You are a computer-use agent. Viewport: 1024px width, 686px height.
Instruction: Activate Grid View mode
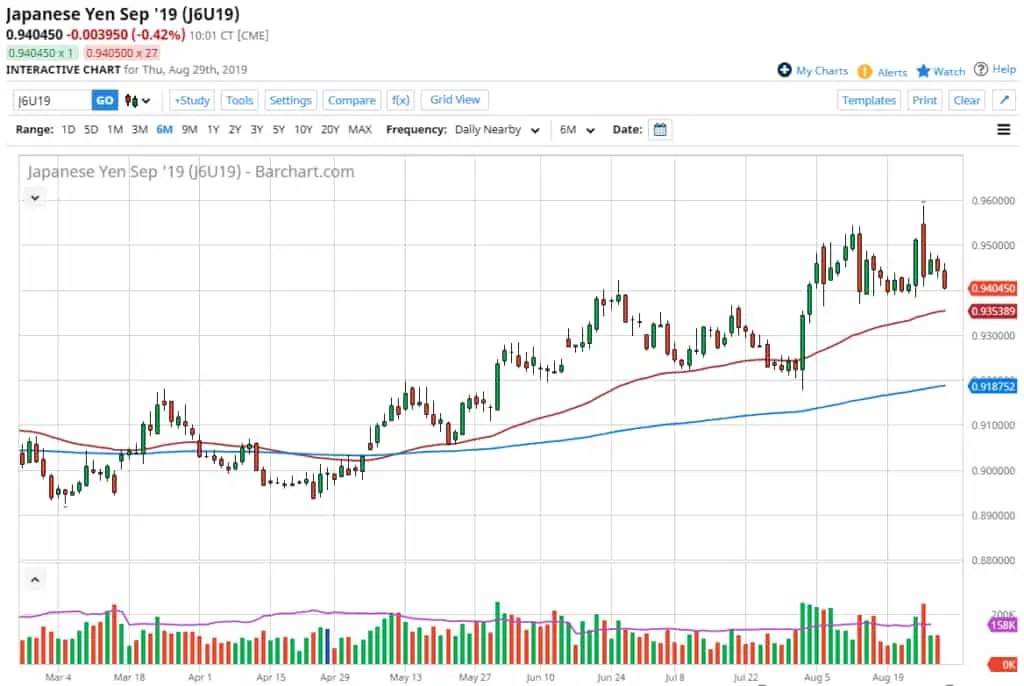tap(454, 99)
